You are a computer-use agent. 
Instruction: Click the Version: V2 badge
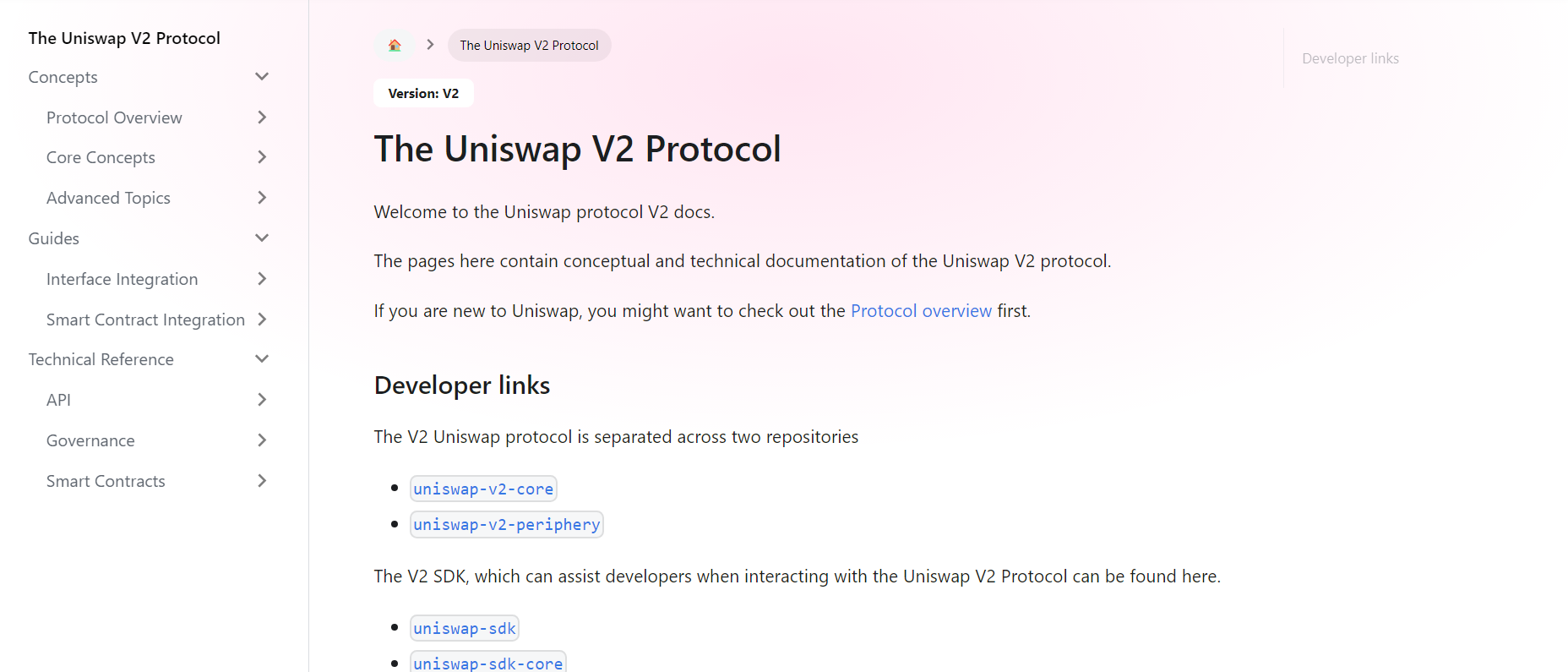click(x=423, y=94)
